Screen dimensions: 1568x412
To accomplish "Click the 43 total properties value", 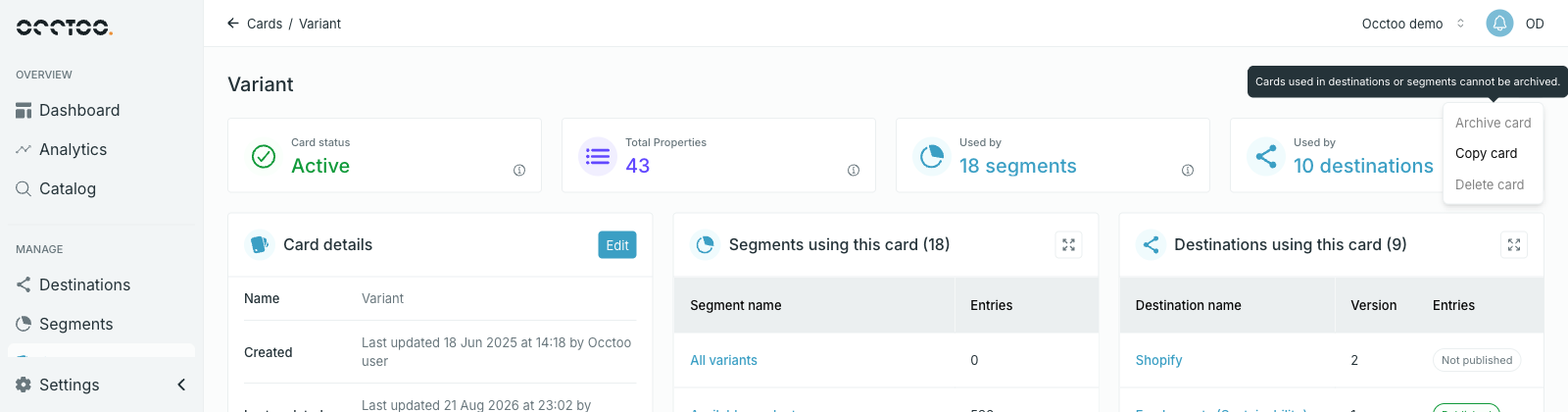I will (x=638, y=166).
